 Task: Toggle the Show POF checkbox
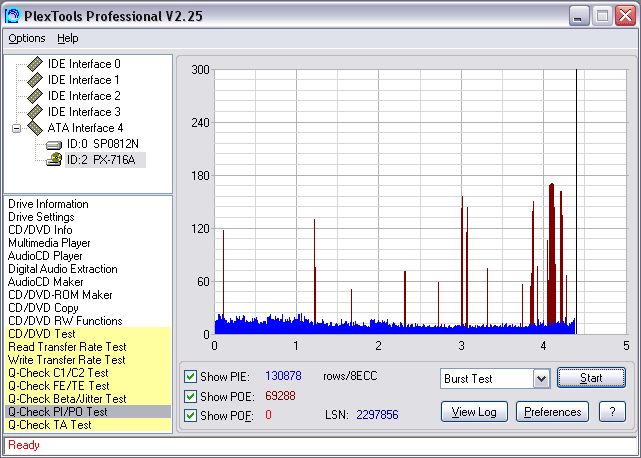[190, 415]
